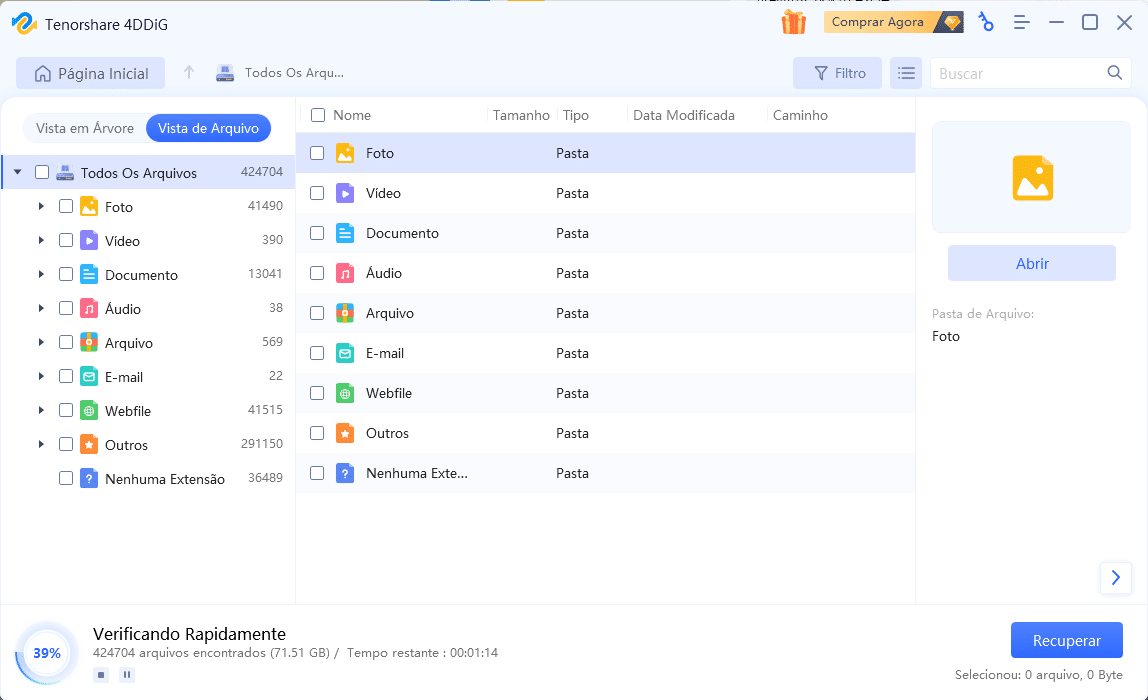The image size is (1148, 700).
Task: Check the Foto checkbox in sidebar tree
Action: (x=66, y=207)
